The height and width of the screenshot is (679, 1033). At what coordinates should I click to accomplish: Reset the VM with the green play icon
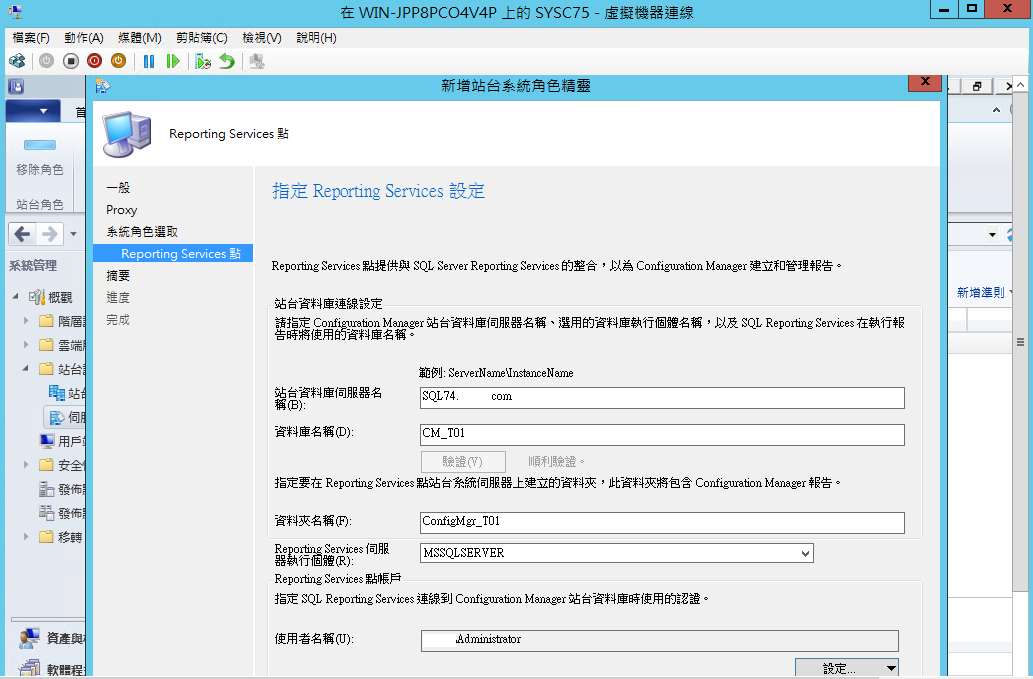pyautogui.click(x=173, y=61)
